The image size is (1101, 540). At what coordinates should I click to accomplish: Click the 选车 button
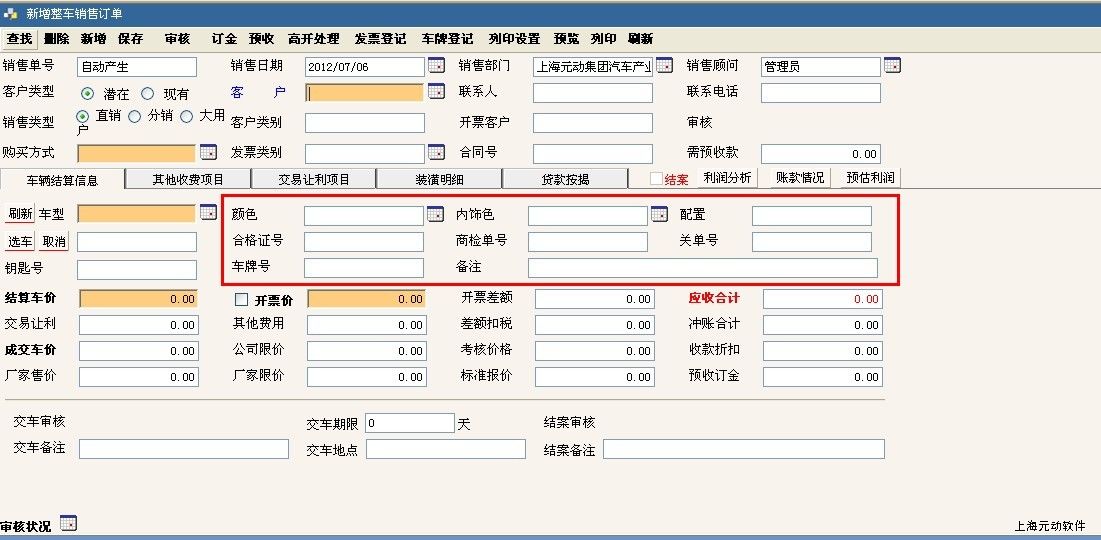21,242
